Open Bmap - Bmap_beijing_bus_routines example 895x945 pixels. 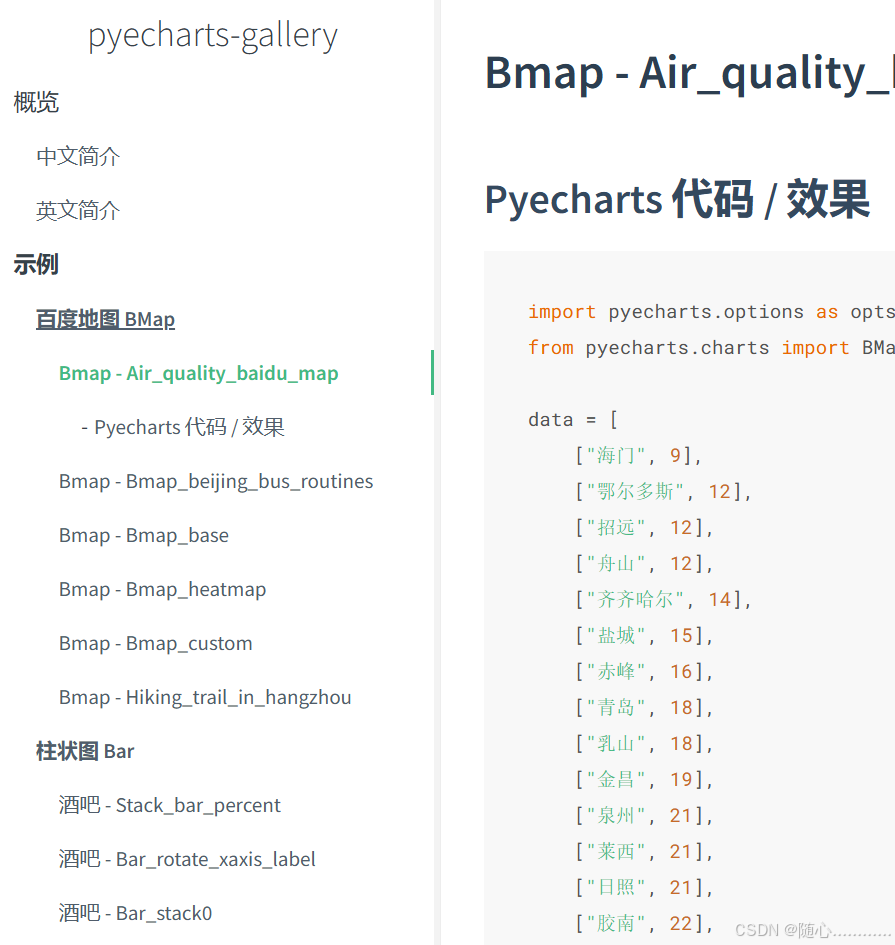[x=216, y=482]
